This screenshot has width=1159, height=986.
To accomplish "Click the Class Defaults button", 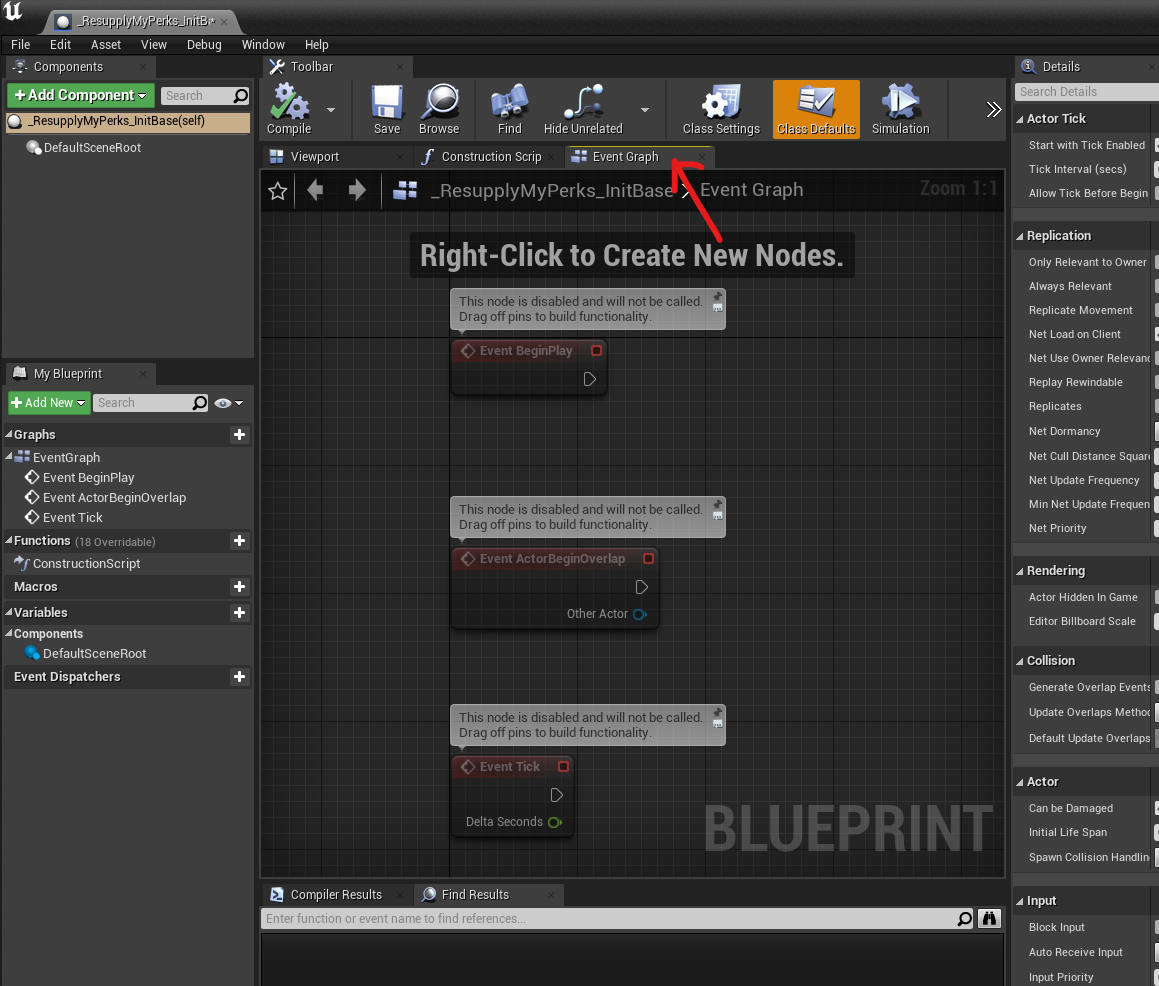I will click(816, 109).
